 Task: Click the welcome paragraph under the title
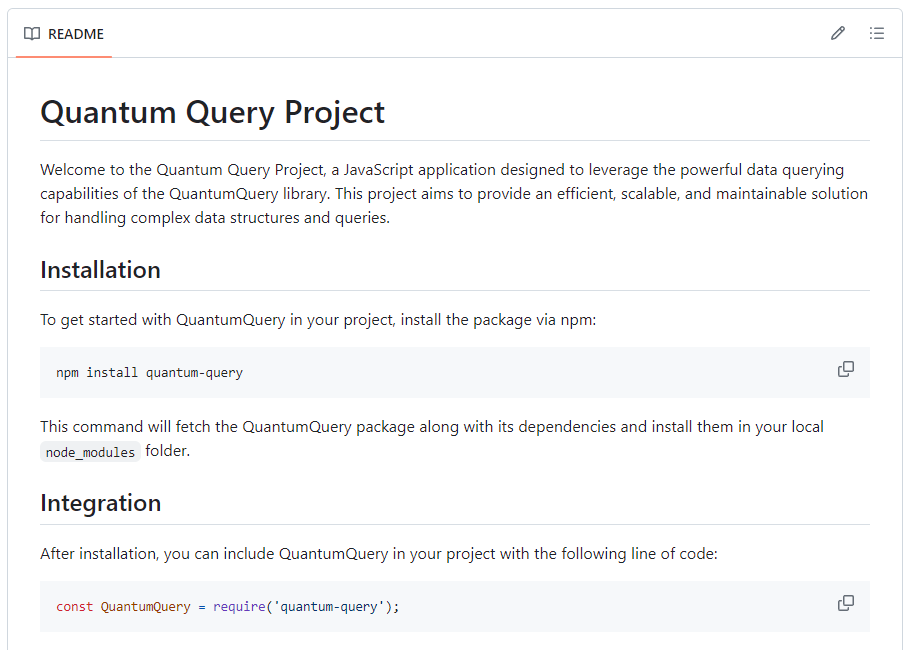tap(454, 193)
